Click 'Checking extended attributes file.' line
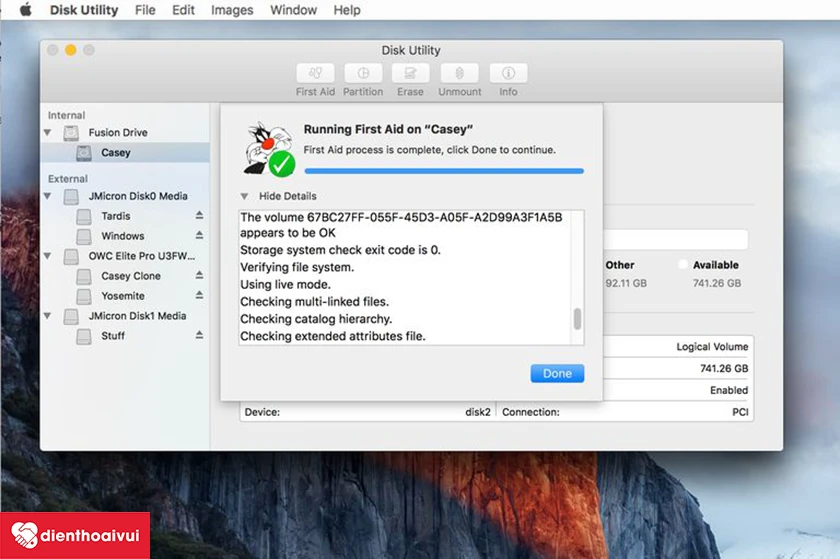The height and width of the screenshot is (559, 840). (333, 336)
